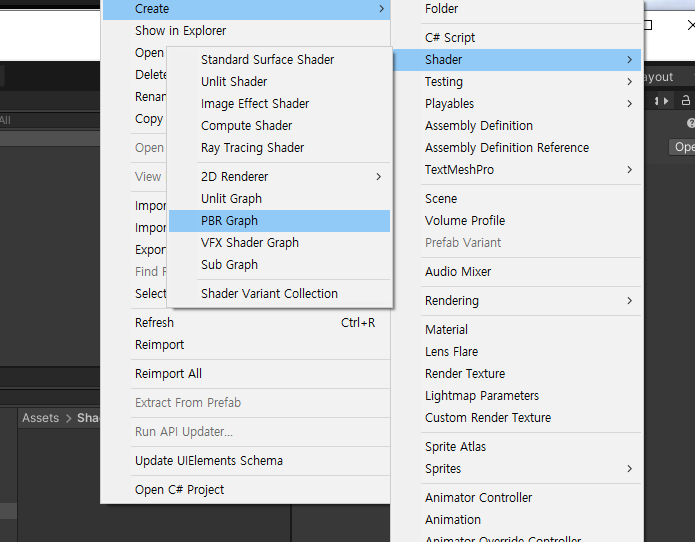Image resolution: width=695 pixels, height=542 pixels.
Task: Expand the Sprites submenu
Action: 517,468
